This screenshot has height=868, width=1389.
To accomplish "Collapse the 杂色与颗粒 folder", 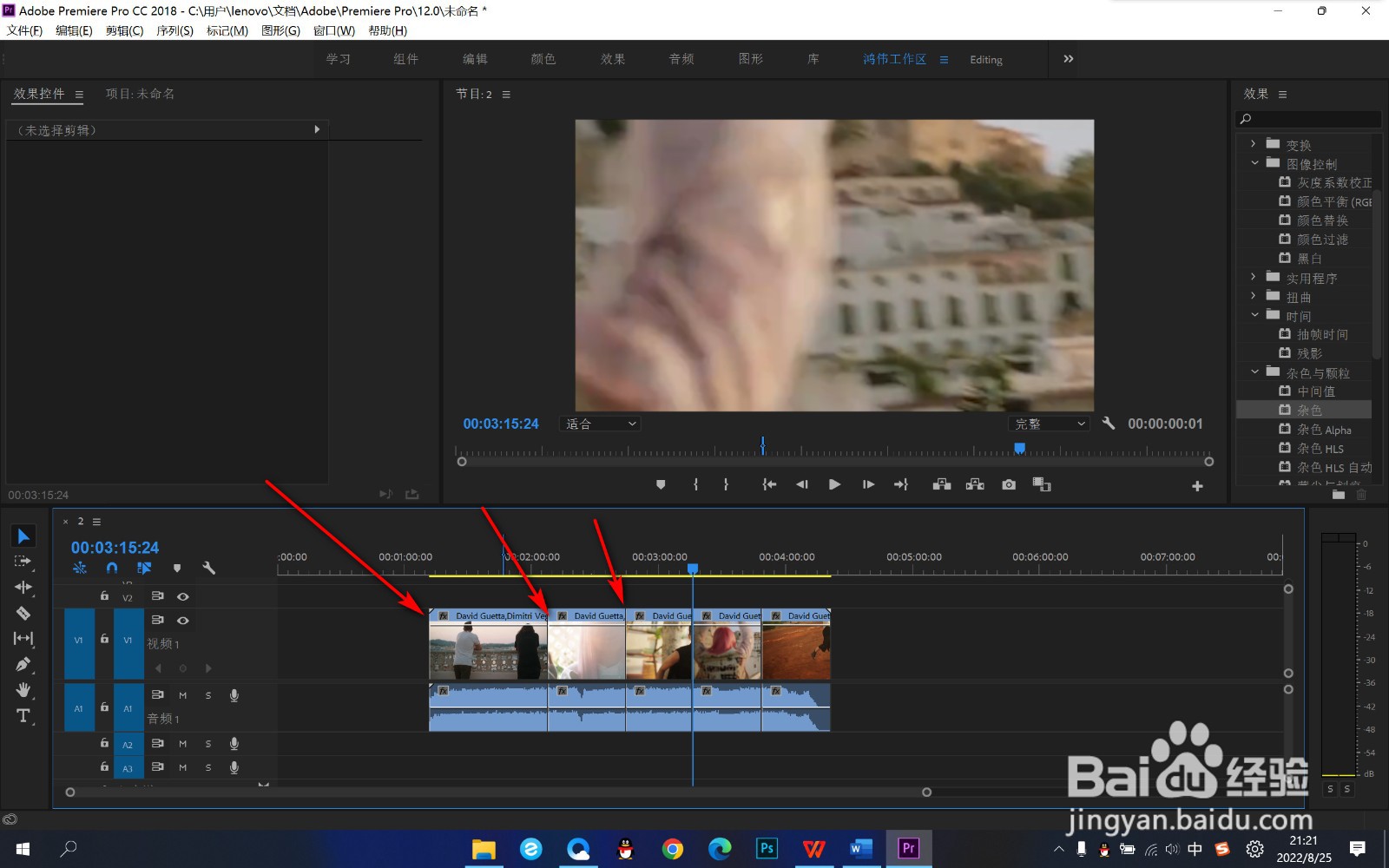I will pyautogui.click(x=1254, y=372).
